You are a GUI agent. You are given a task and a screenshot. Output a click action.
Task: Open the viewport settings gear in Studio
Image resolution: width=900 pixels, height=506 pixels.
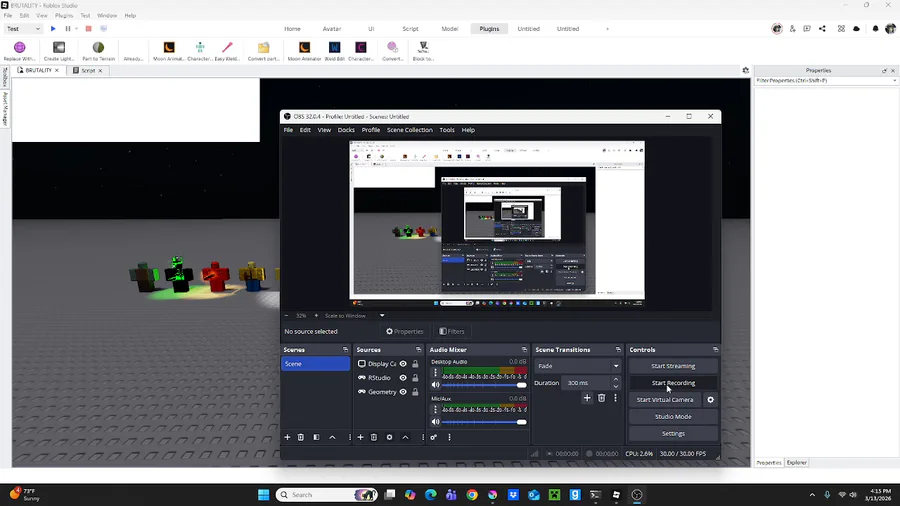click(x=746, y=71)
